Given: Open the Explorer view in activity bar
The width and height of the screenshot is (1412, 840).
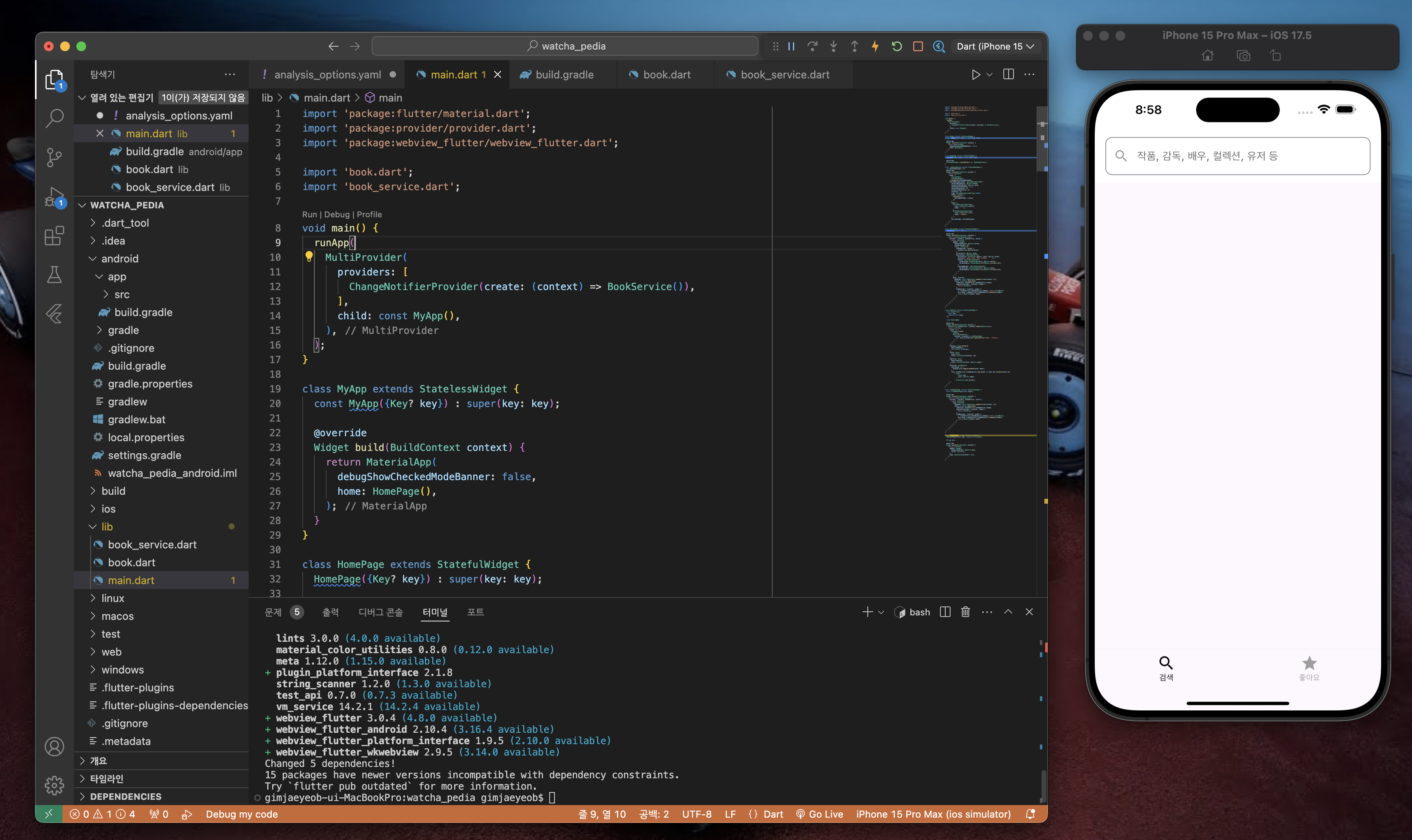Looking at the screenshot, I should 54,80.
